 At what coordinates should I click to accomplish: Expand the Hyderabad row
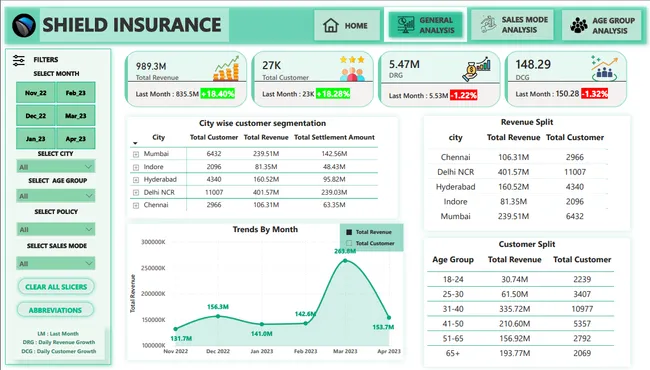[x=136, y=180]
